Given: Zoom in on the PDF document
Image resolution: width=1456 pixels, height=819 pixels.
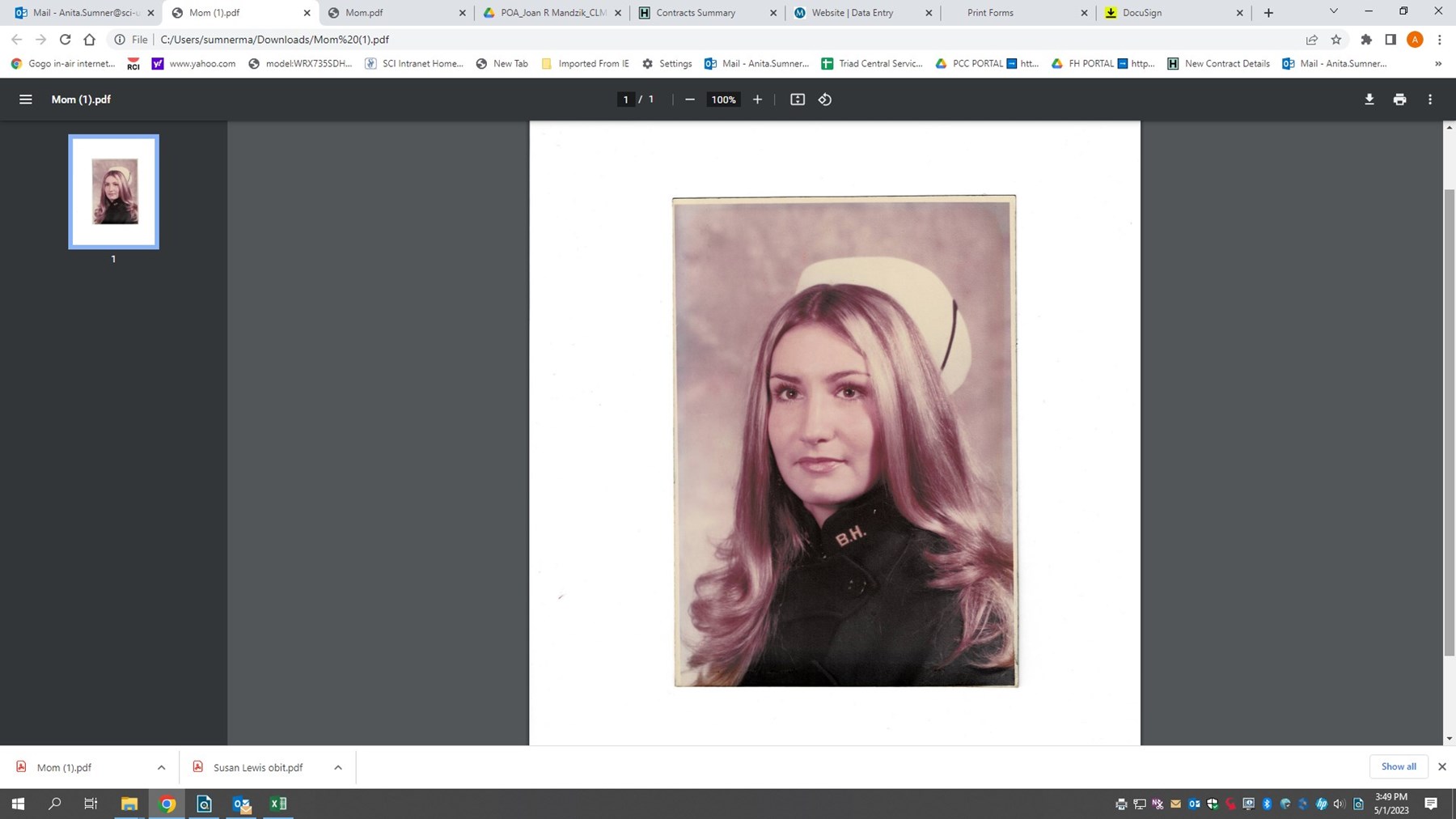Looking at the screenshot, I should point(757,99).
